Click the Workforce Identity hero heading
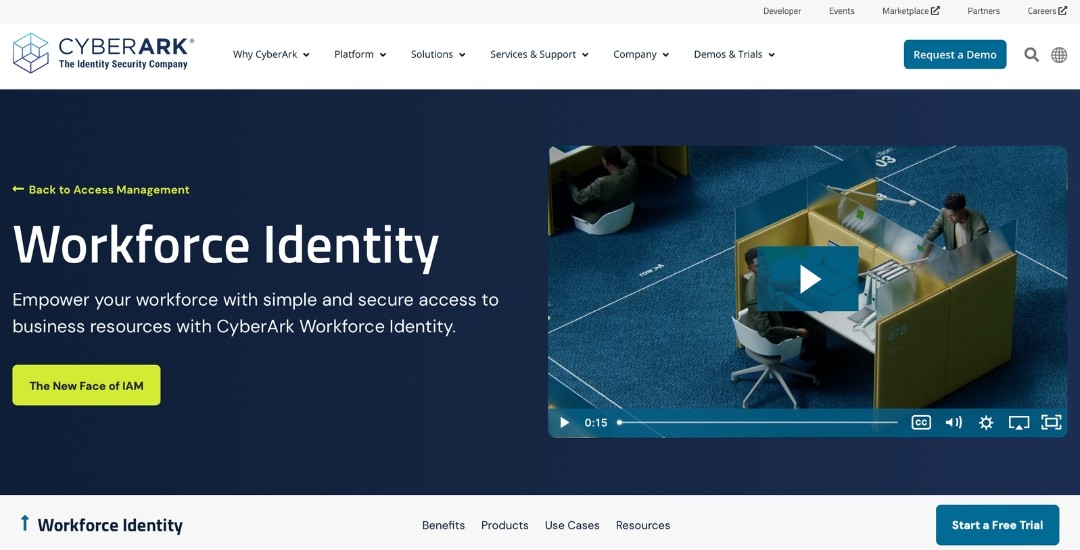 pos(226,245)
